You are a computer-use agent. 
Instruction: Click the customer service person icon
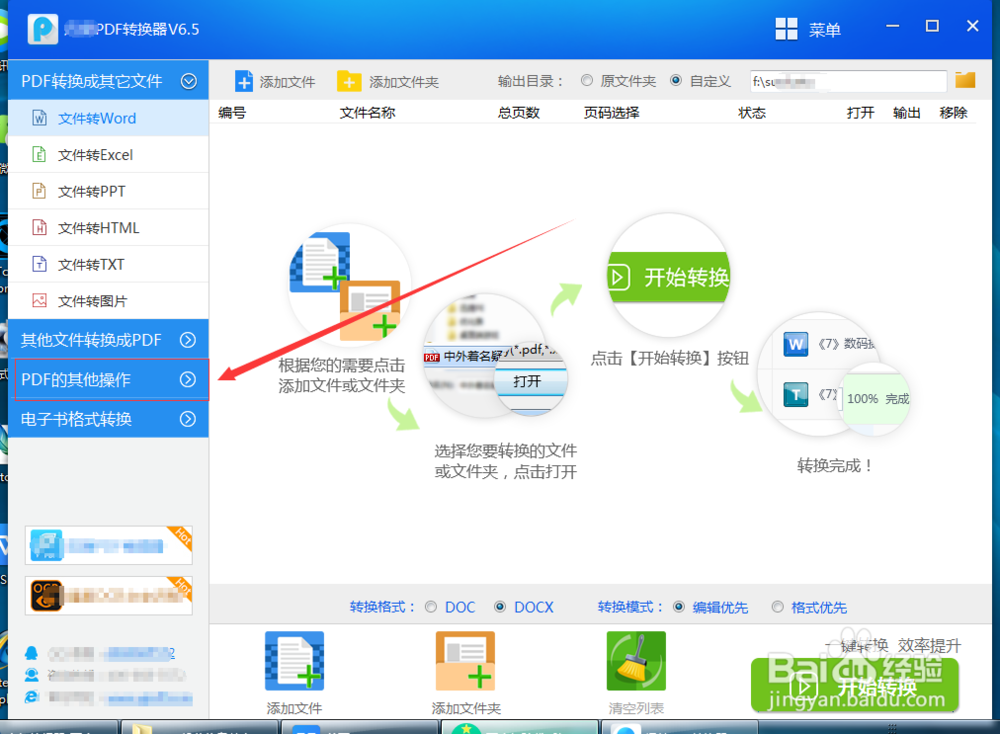[x=31, y=675]
